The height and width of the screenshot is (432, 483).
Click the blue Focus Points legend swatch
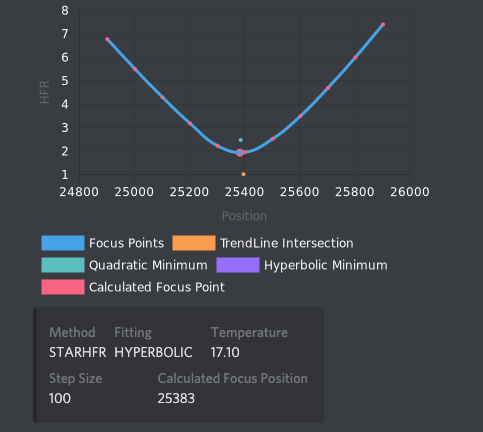63,243
